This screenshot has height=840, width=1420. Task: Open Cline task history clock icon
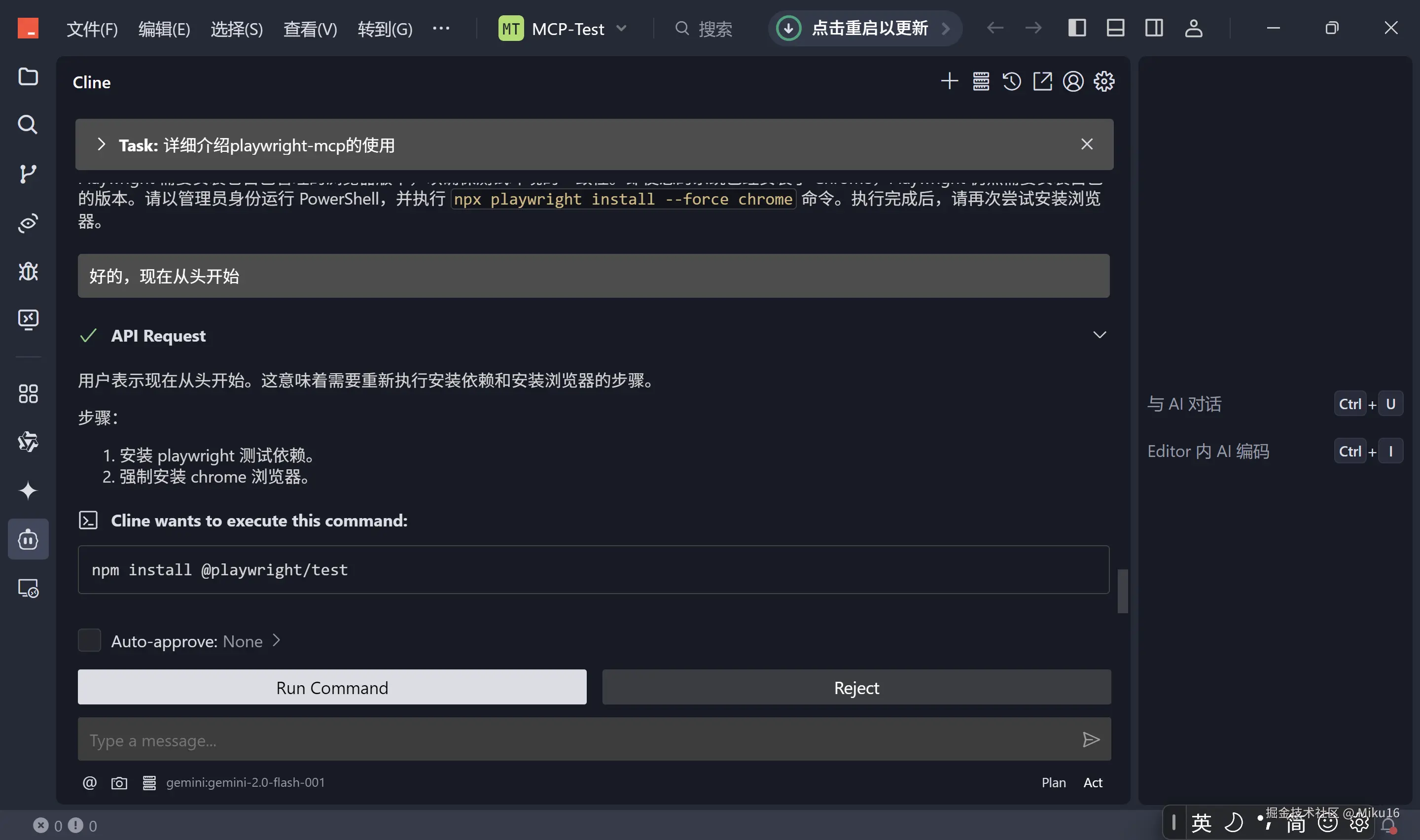click(1011, 81)
